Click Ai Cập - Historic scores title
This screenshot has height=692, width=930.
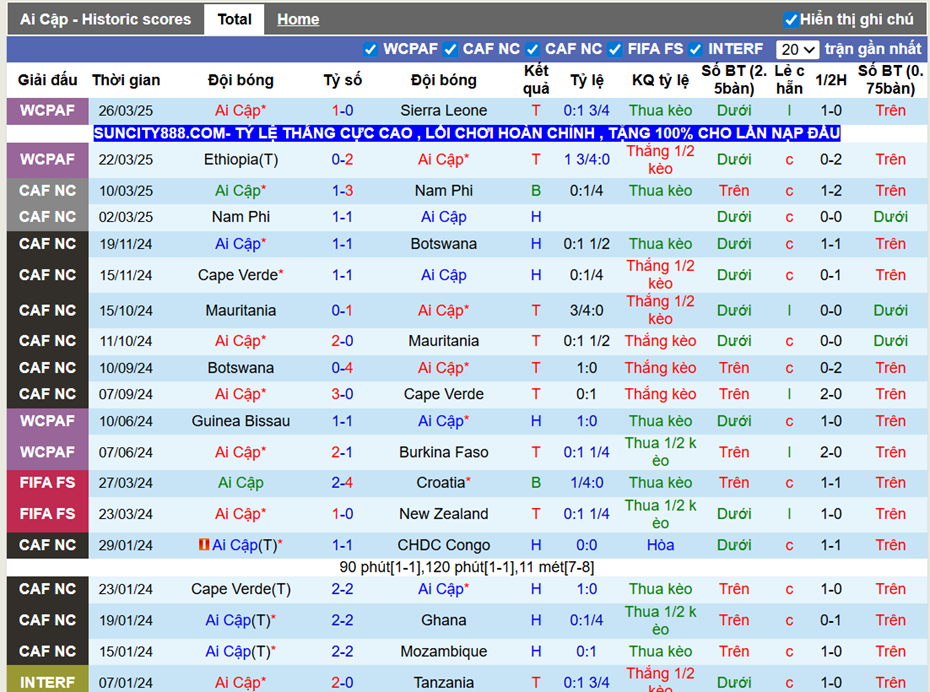(106, 20)
